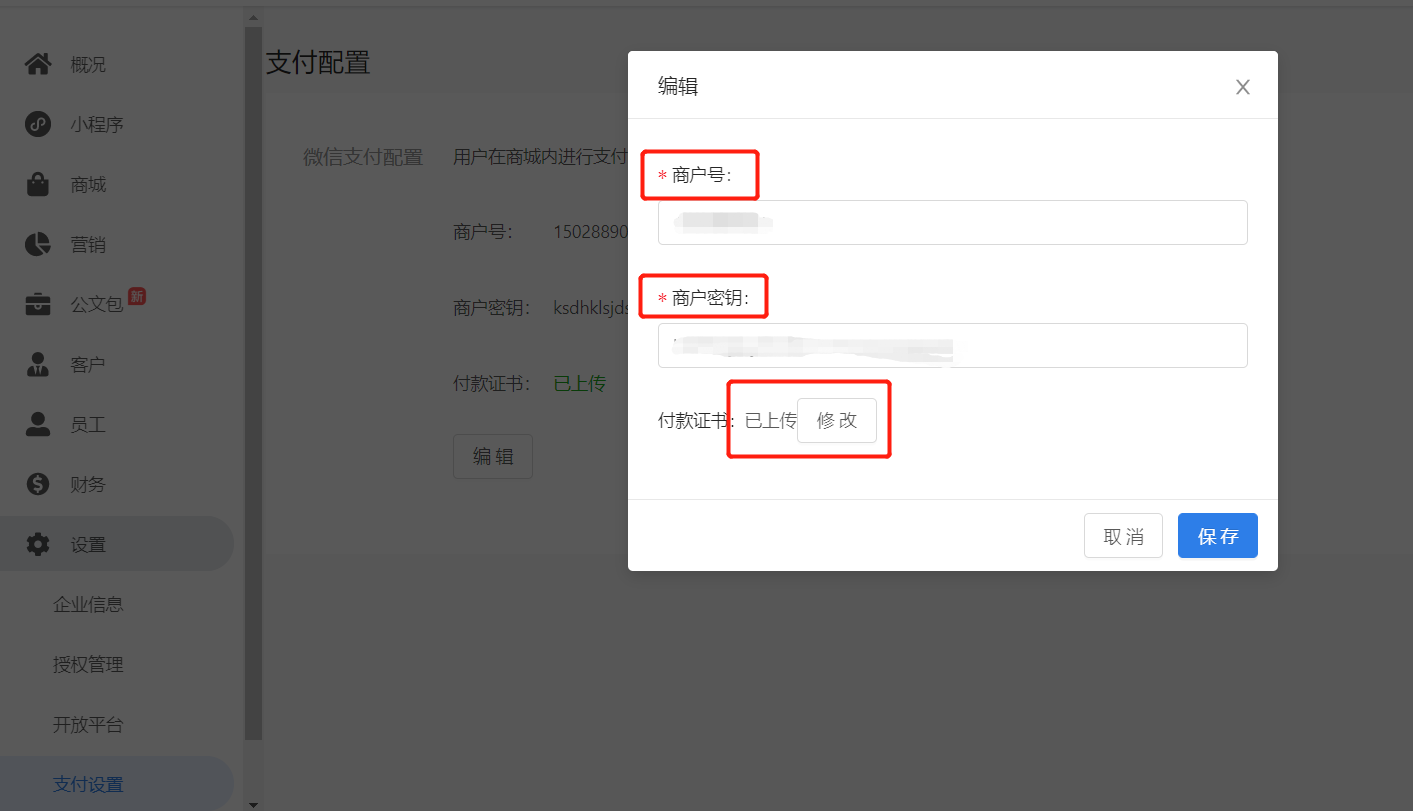Click the pie chart icon beside 营销
Image resolution: width=1413 pixels, height=811 pixels.
(38, 245)
